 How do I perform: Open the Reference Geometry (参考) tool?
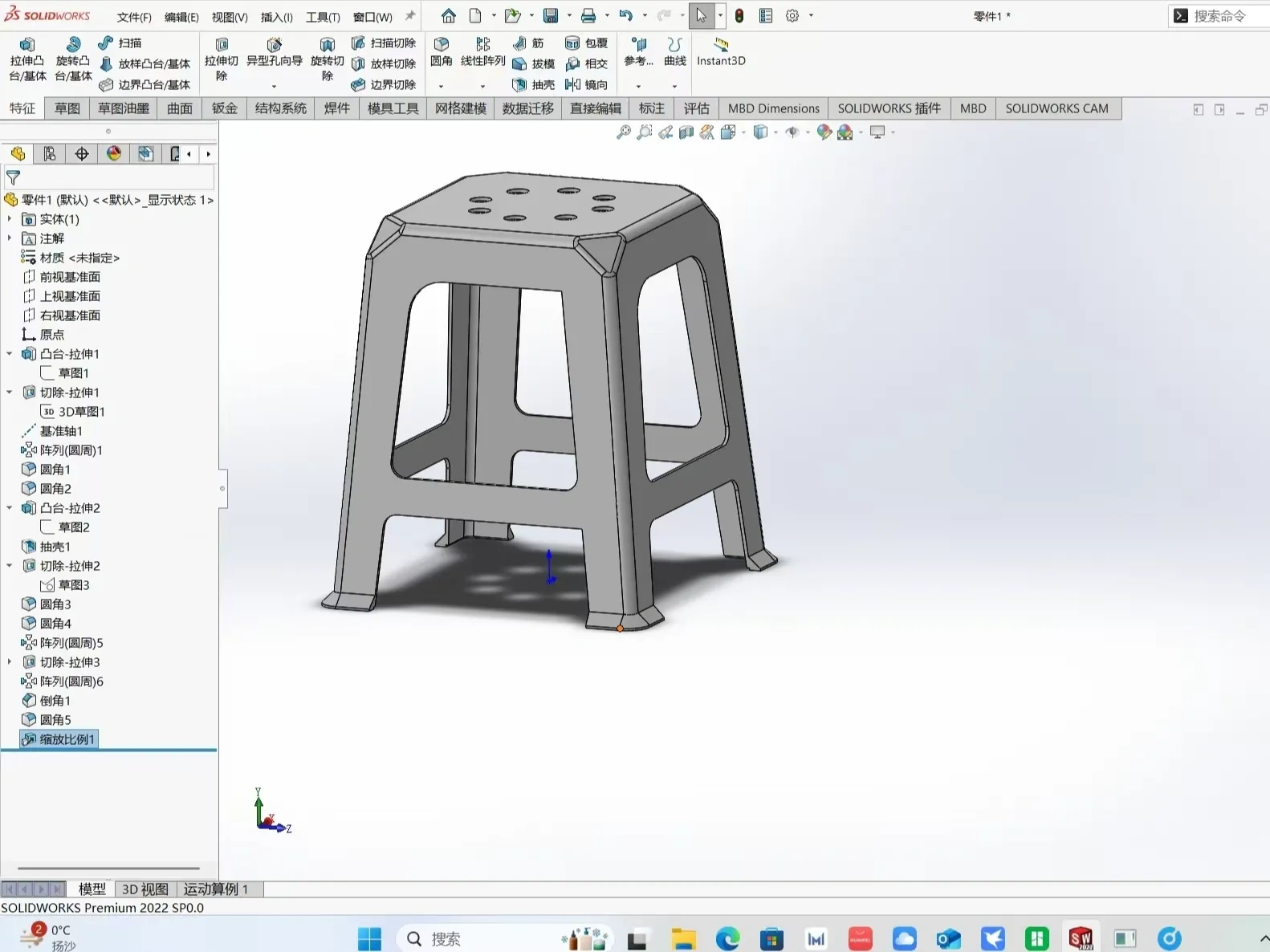point(638,52)
